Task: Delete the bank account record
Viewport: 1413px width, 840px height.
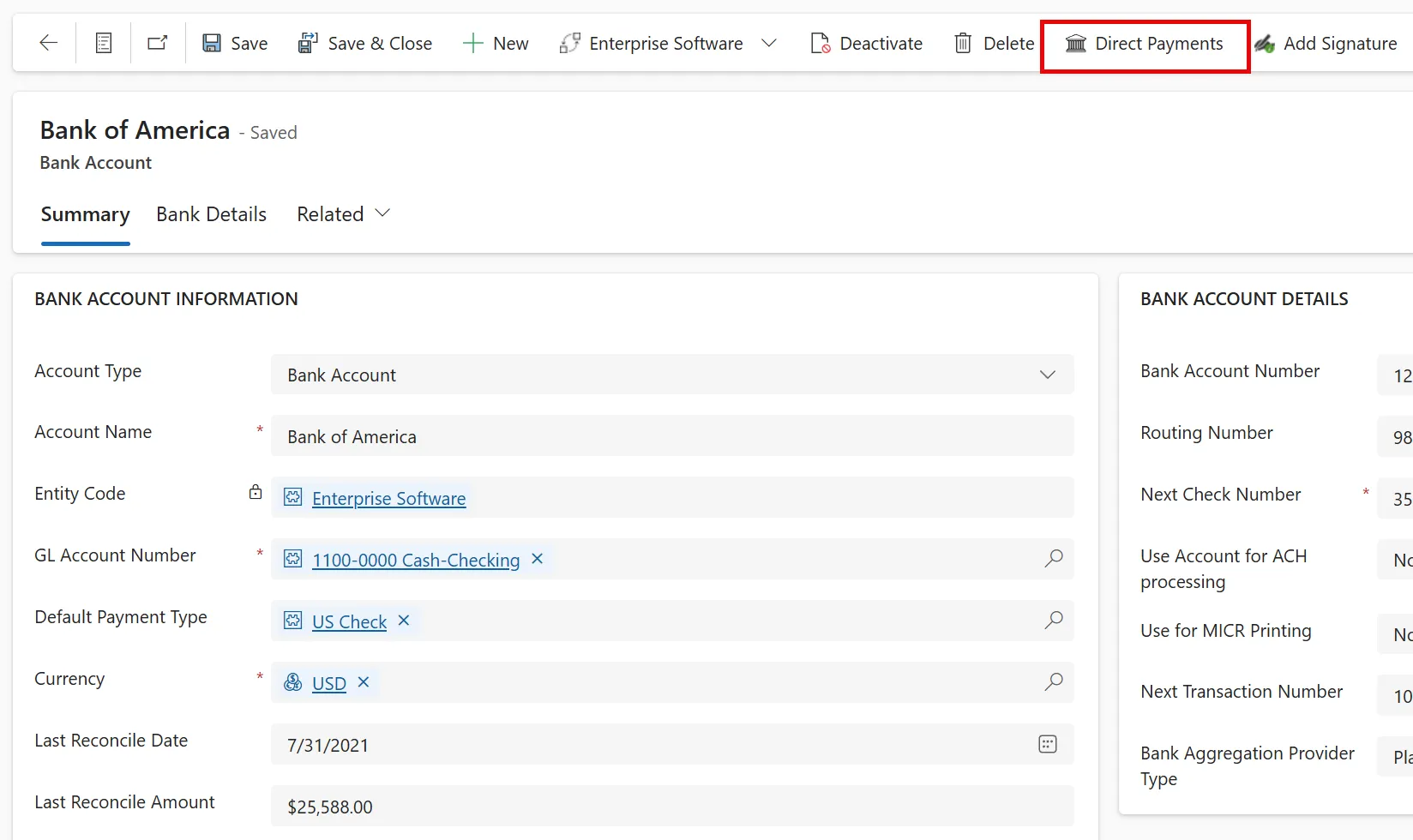Action: tap(994, 43)
